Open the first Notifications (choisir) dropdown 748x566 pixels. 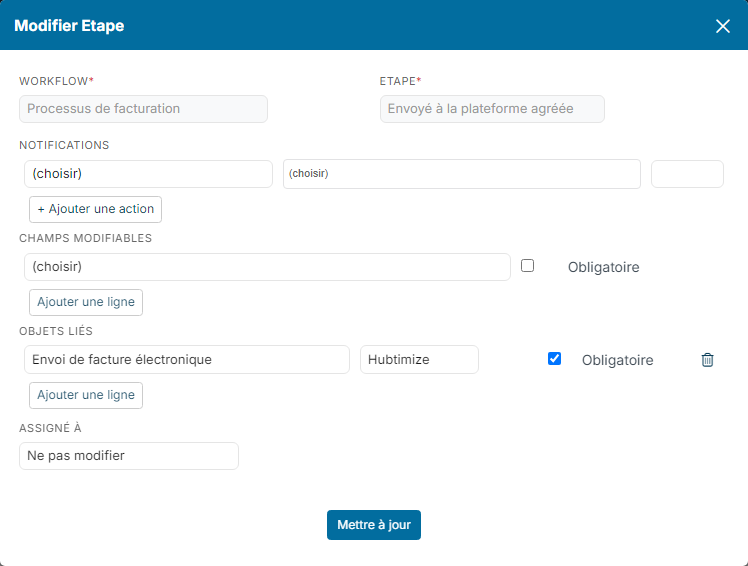[x=148, y=174]
